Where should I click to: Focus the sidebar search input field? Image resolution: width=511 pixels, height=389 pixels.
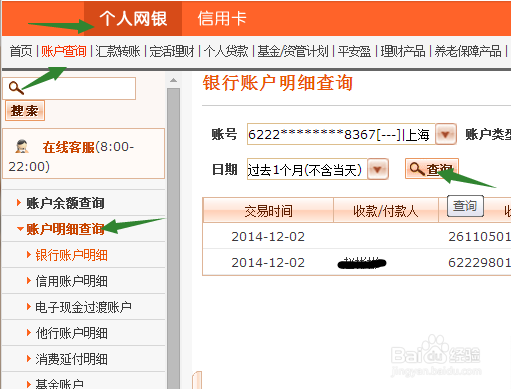tap(69, 88)
